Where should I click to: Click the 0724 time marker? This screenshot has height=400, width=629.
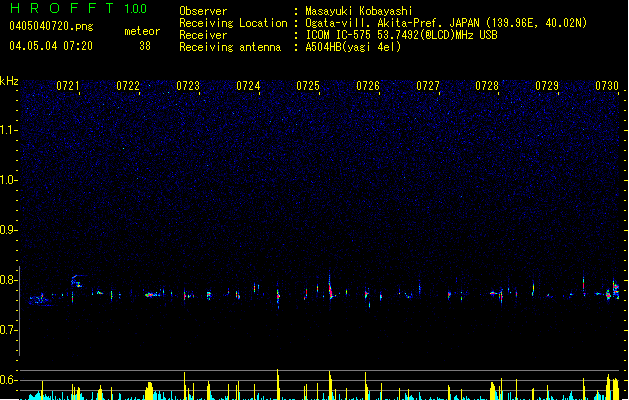coord(248,86)
